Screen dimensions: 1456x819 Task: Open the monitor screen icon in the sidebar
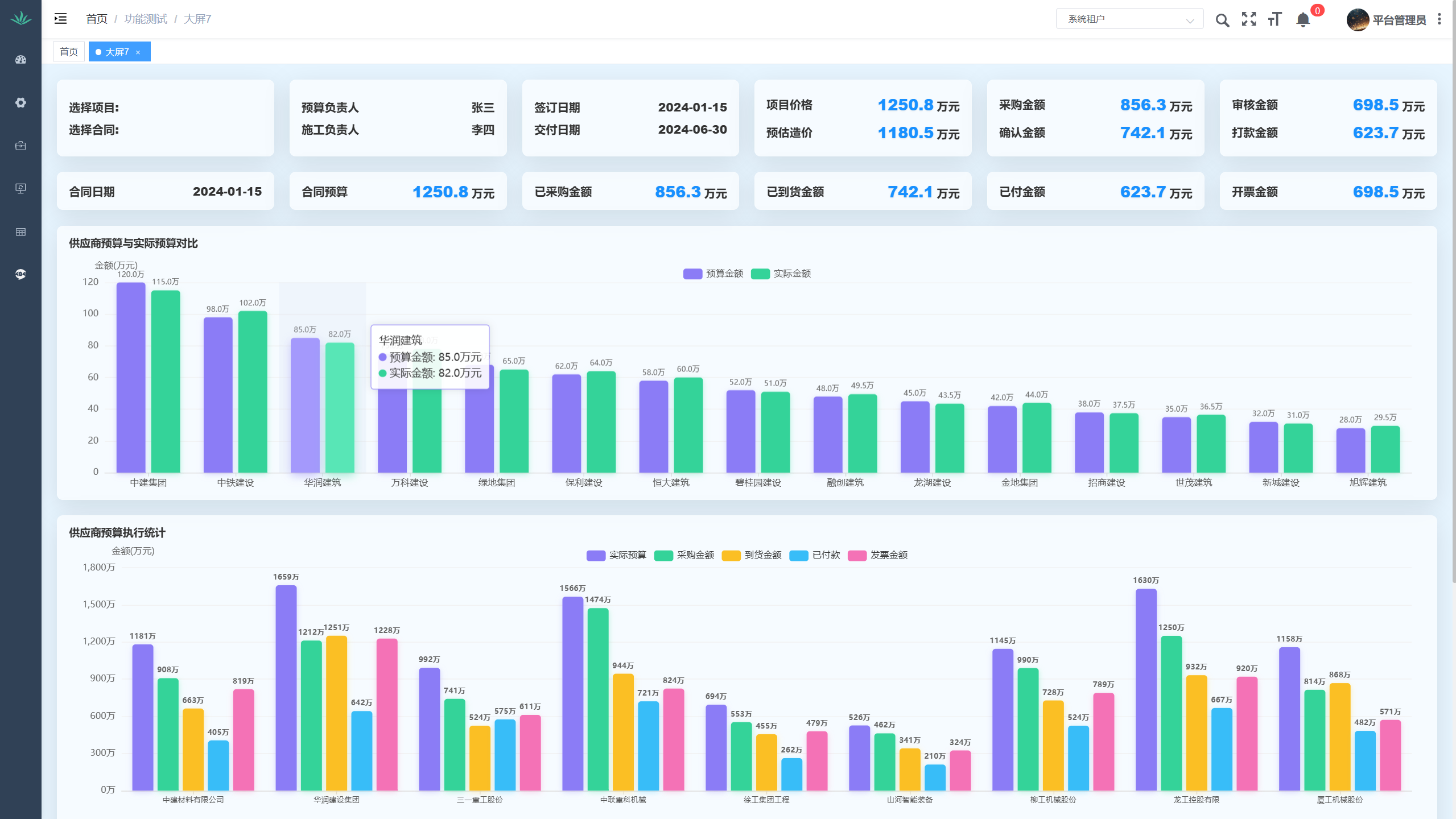tap(20, 188)
